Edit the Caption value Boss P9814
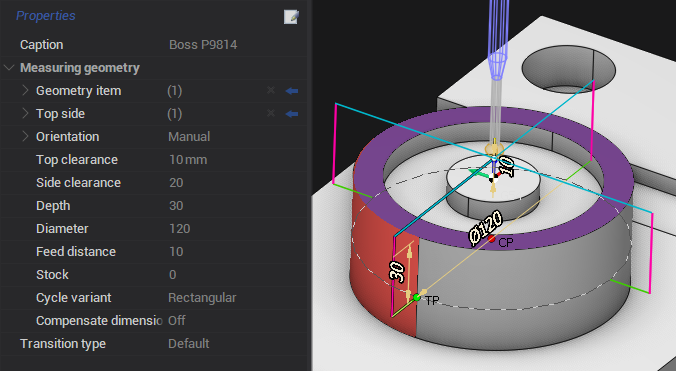The height and width of the screenshot is (371, 676). [203, 45]
